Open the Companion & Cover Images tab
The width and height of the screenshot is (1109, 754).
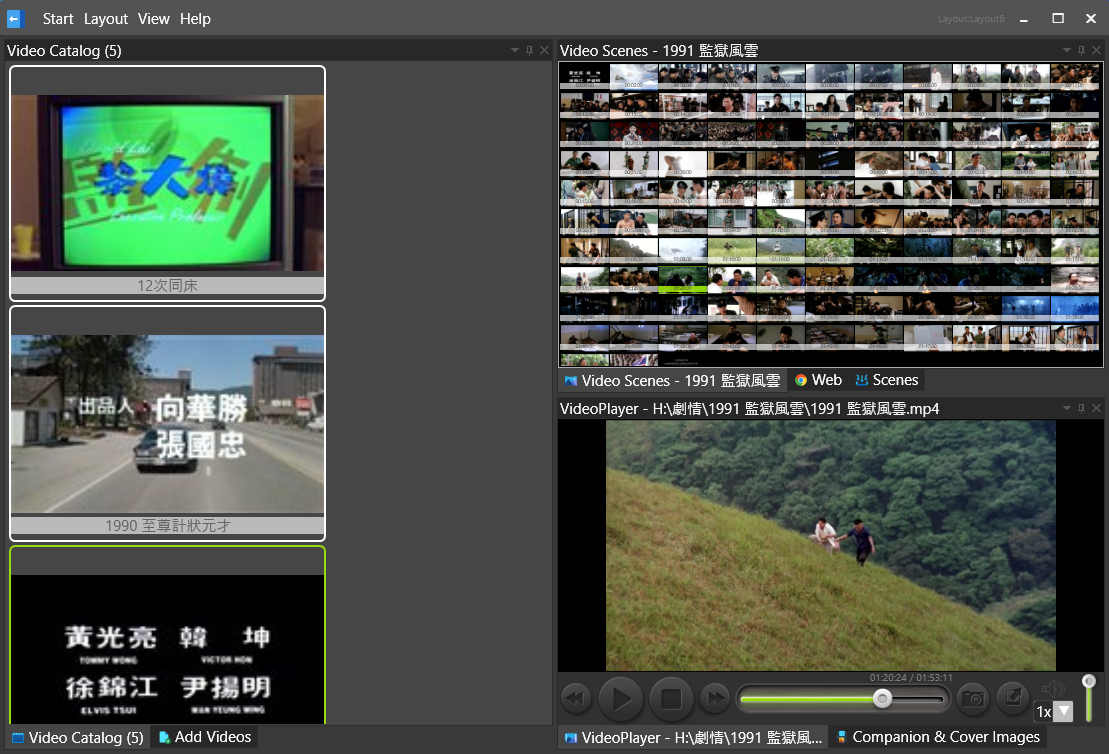coord(939,737)
